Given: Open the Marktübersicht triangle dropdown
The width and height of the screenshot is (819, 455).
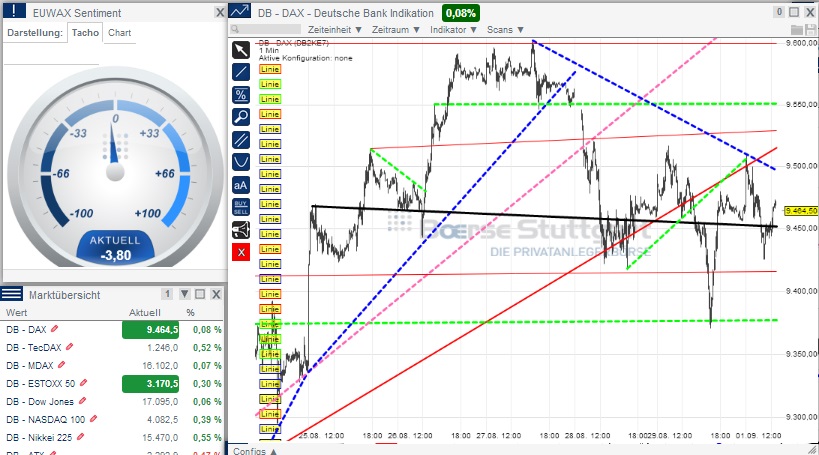Looking at the screenshot, I should click(184, 294).
